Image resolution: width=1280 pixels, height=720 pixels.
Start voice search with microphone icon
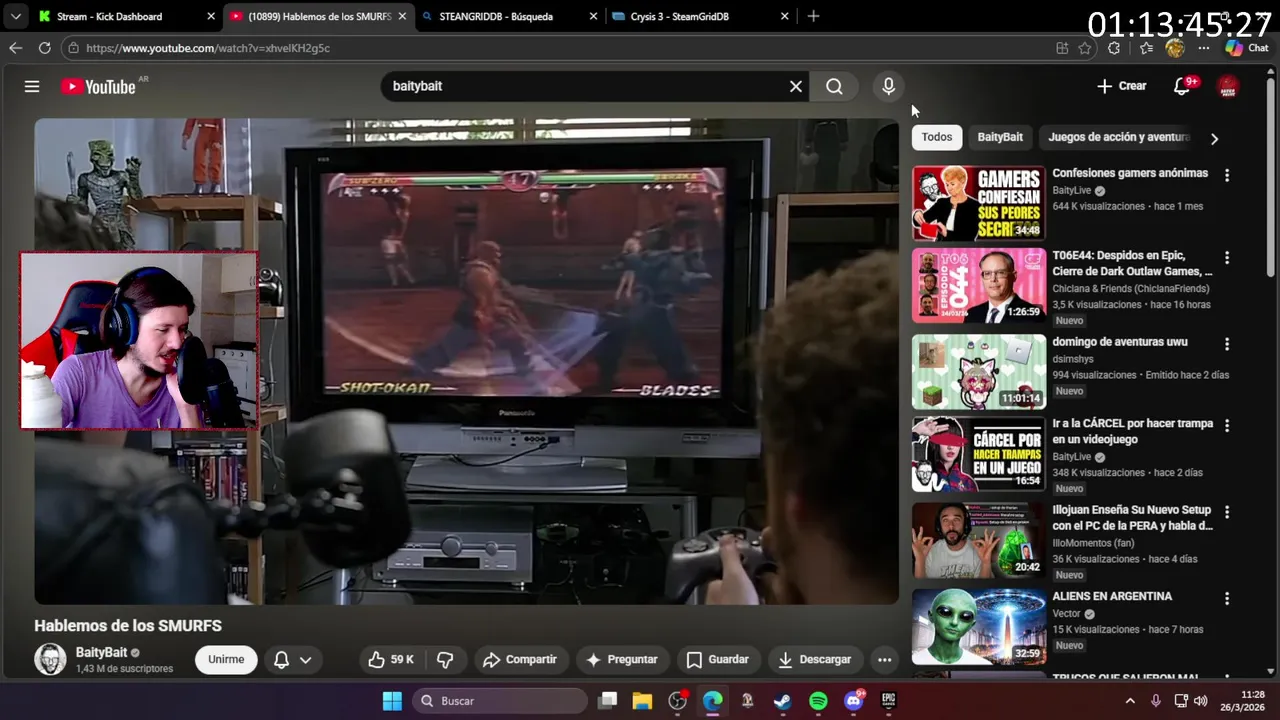pos(888,87)
